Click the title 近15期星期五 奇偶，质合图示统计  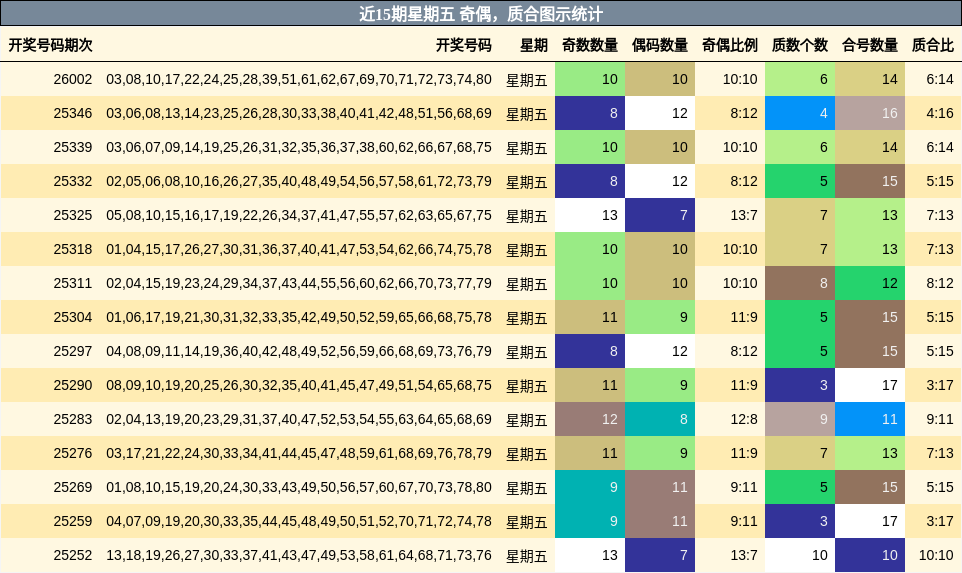pyautogui.click(x=481, y=13)
